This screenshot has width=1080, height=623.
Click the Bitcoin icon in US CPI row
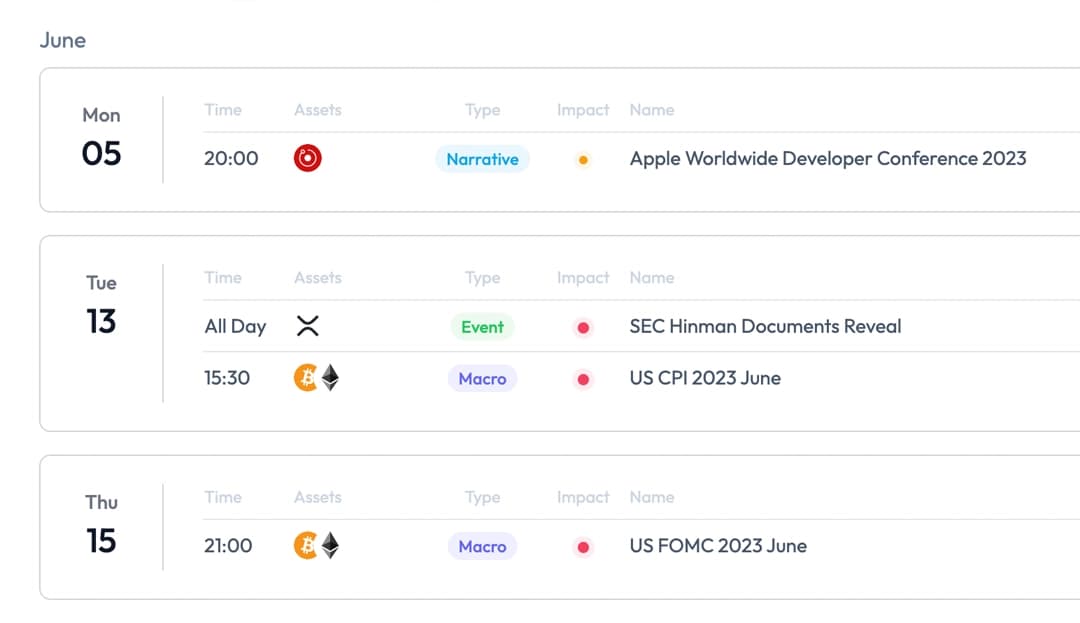tap(306, 377)
